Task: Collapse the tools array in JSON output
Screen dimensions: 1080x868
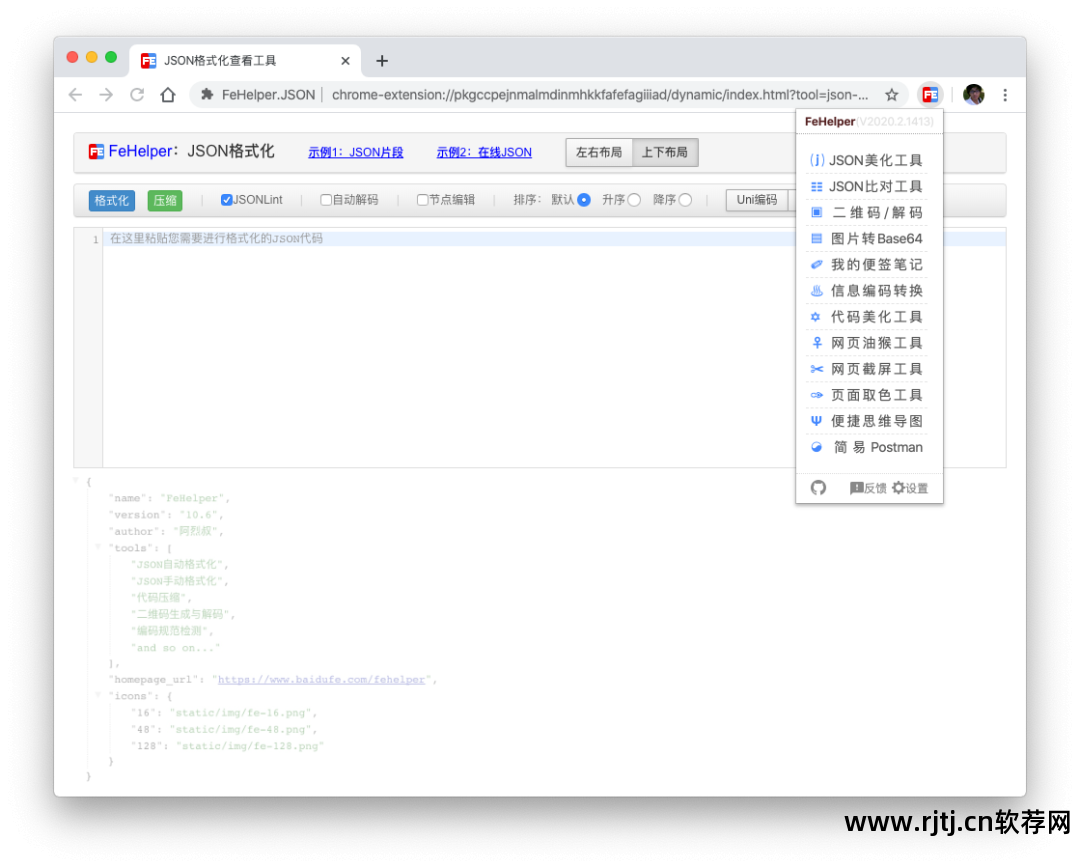Action: coord(97,547)
